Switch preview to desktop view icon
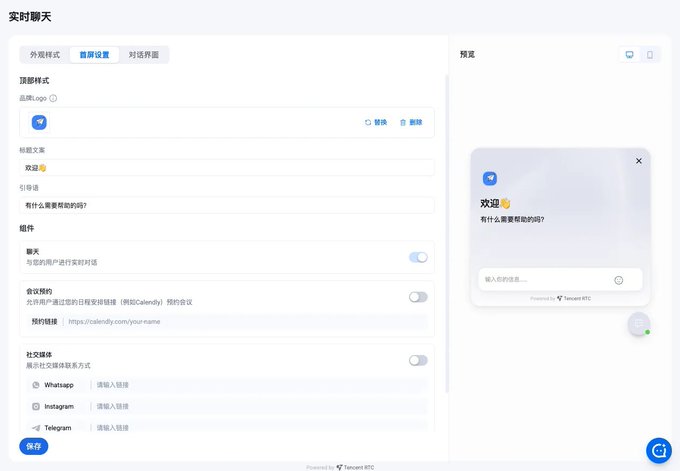680x471 pixels. (x=629, y=55)
